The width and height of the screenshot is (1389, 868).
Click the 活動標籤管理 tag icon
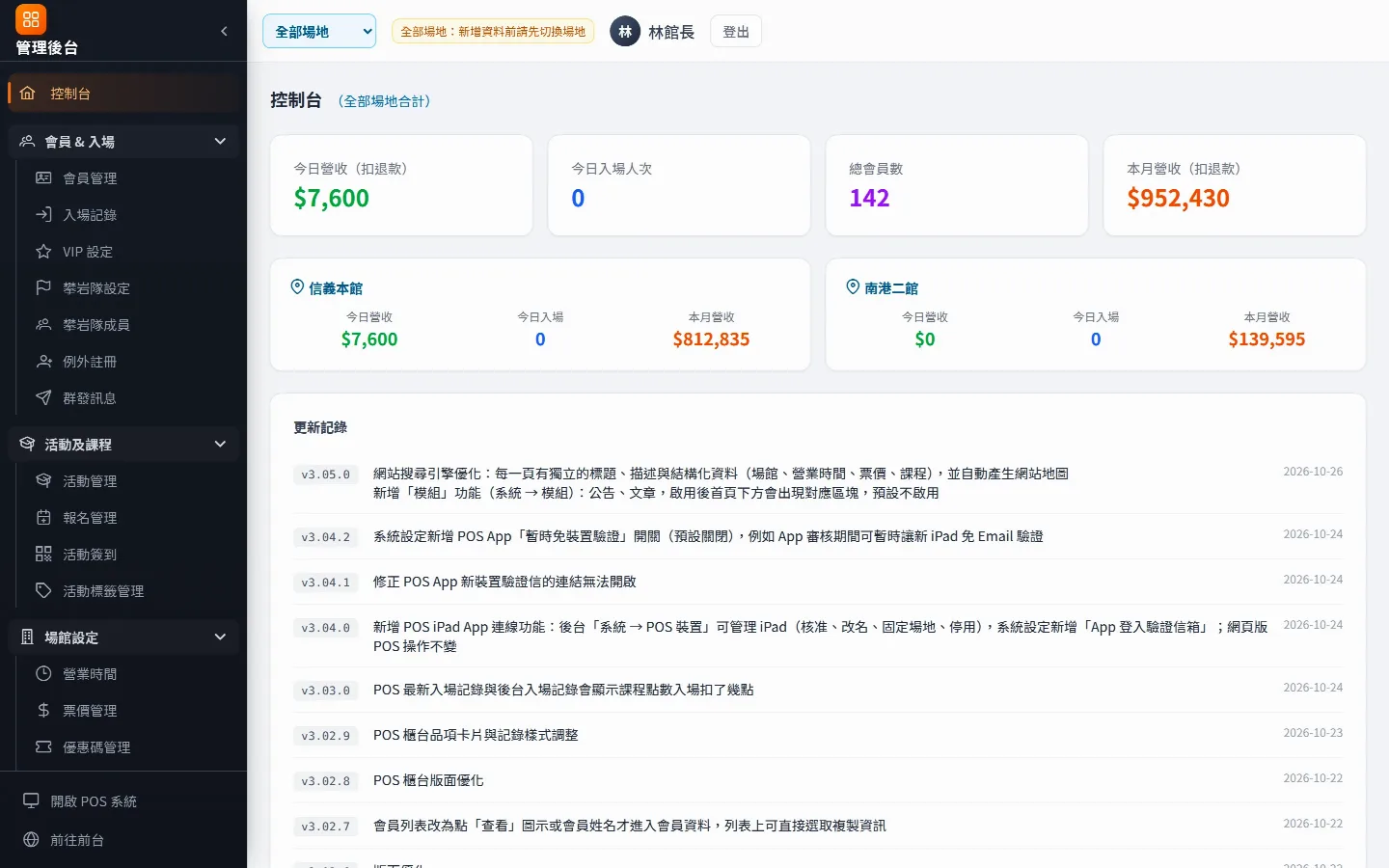coord(43,590)
